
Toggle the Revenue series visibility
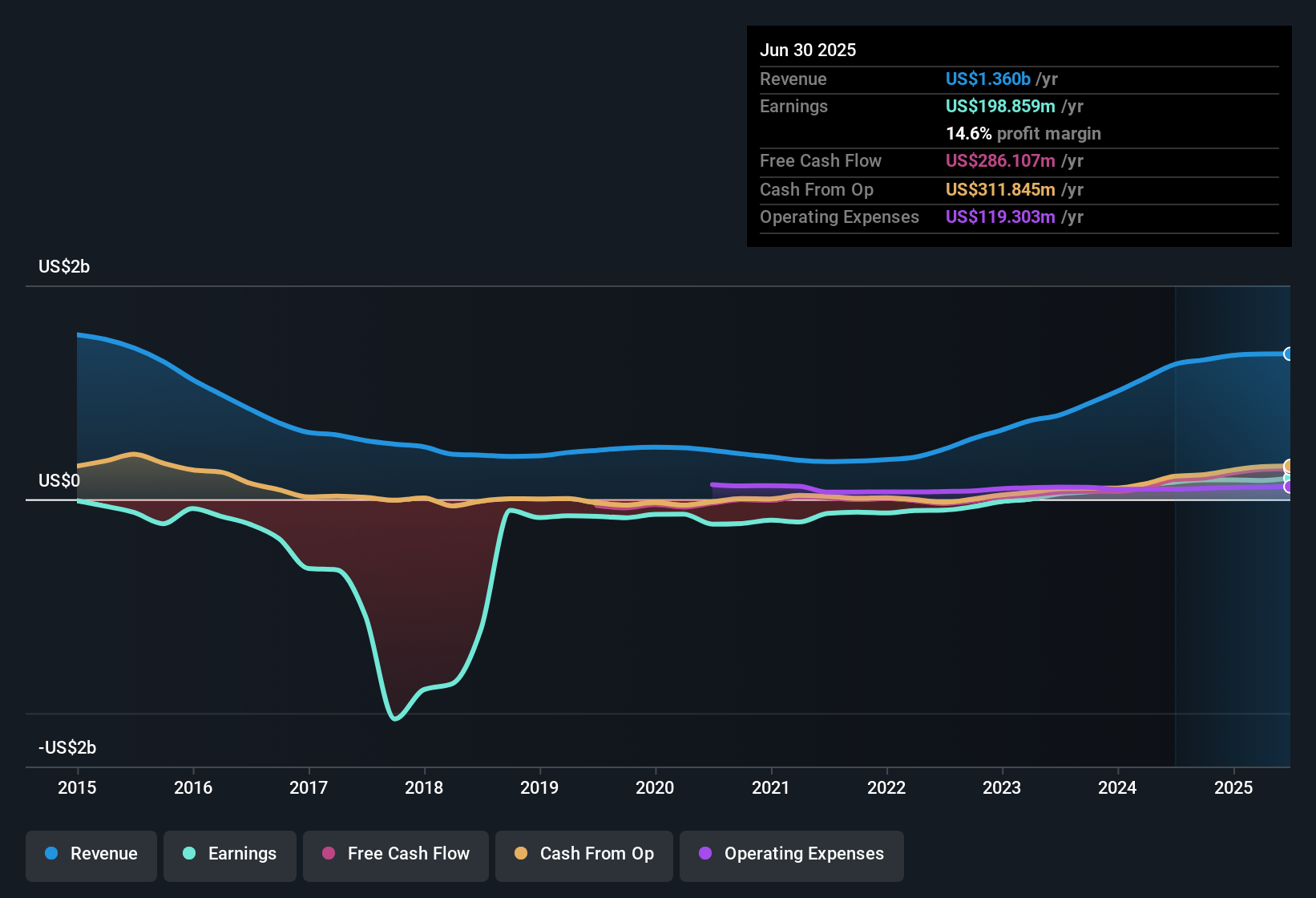tap(91, 855)
